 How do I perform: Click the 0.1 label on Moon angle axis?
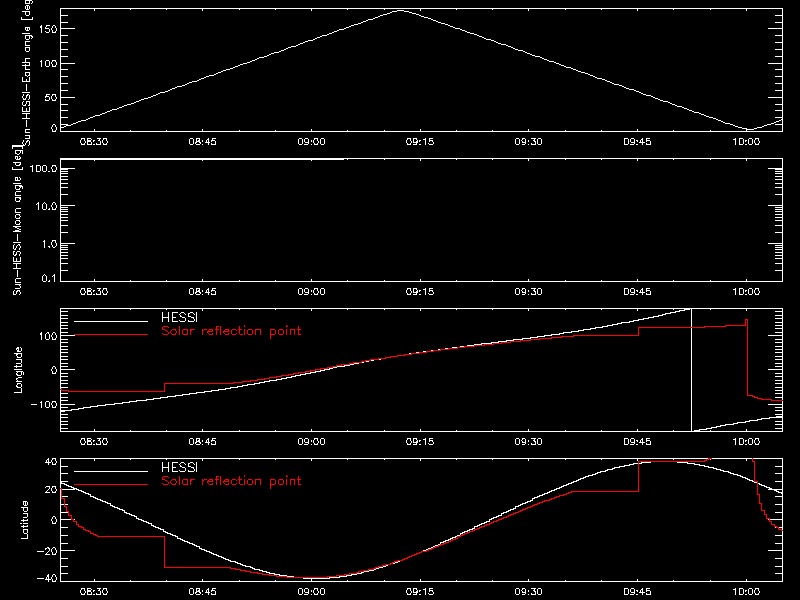click(x=50, y=278)
